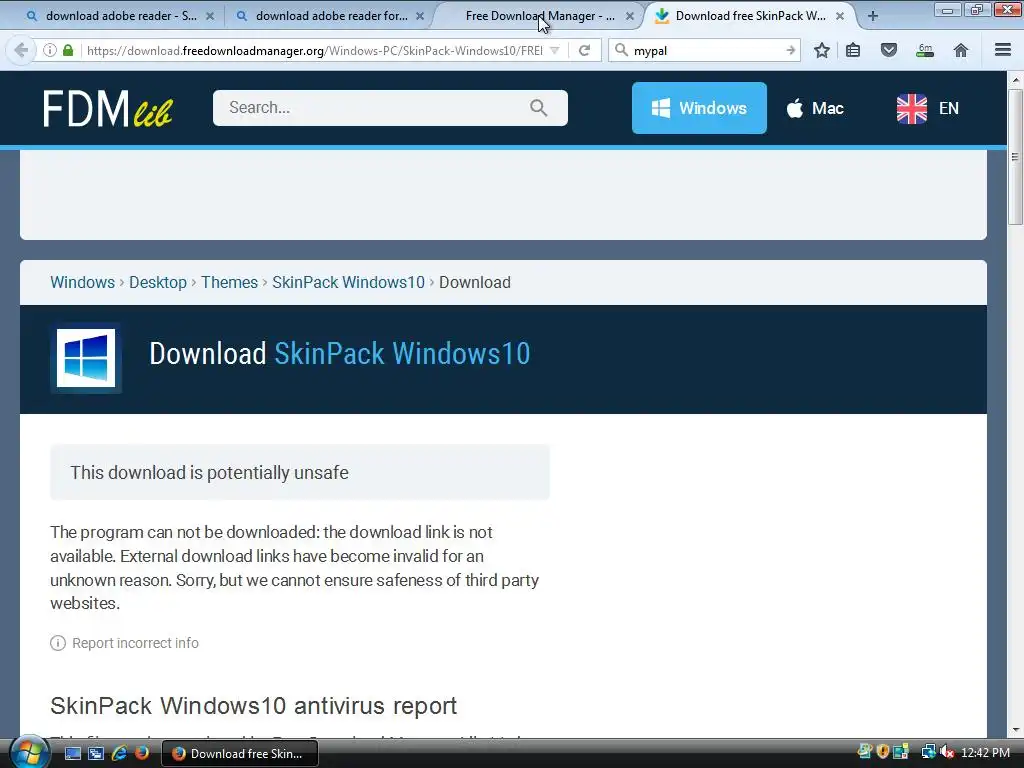Bookmark this page with the star icon

pyautogui.click(x=822, y=50)
